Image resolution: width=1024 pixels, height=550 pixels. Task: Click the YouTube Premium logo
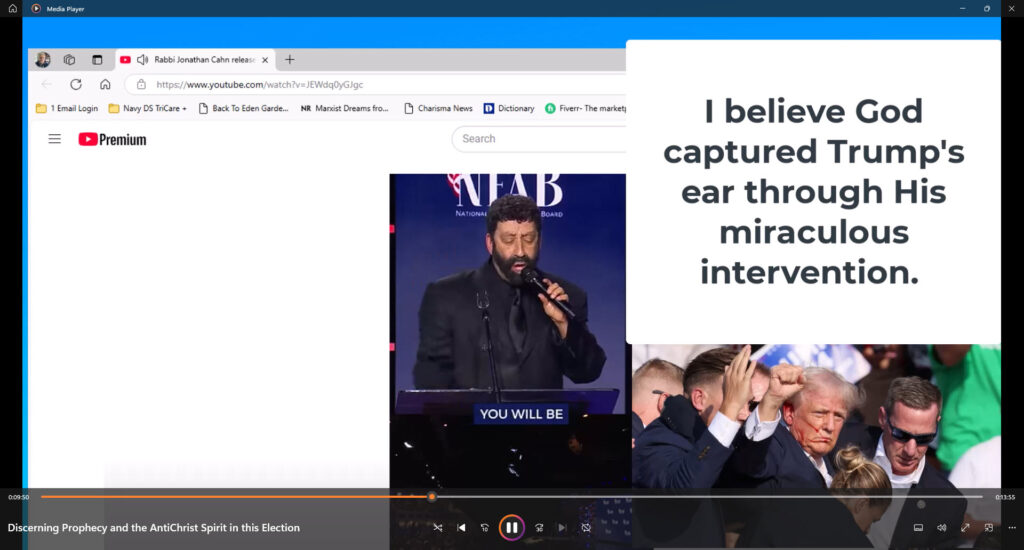point(112,139)
